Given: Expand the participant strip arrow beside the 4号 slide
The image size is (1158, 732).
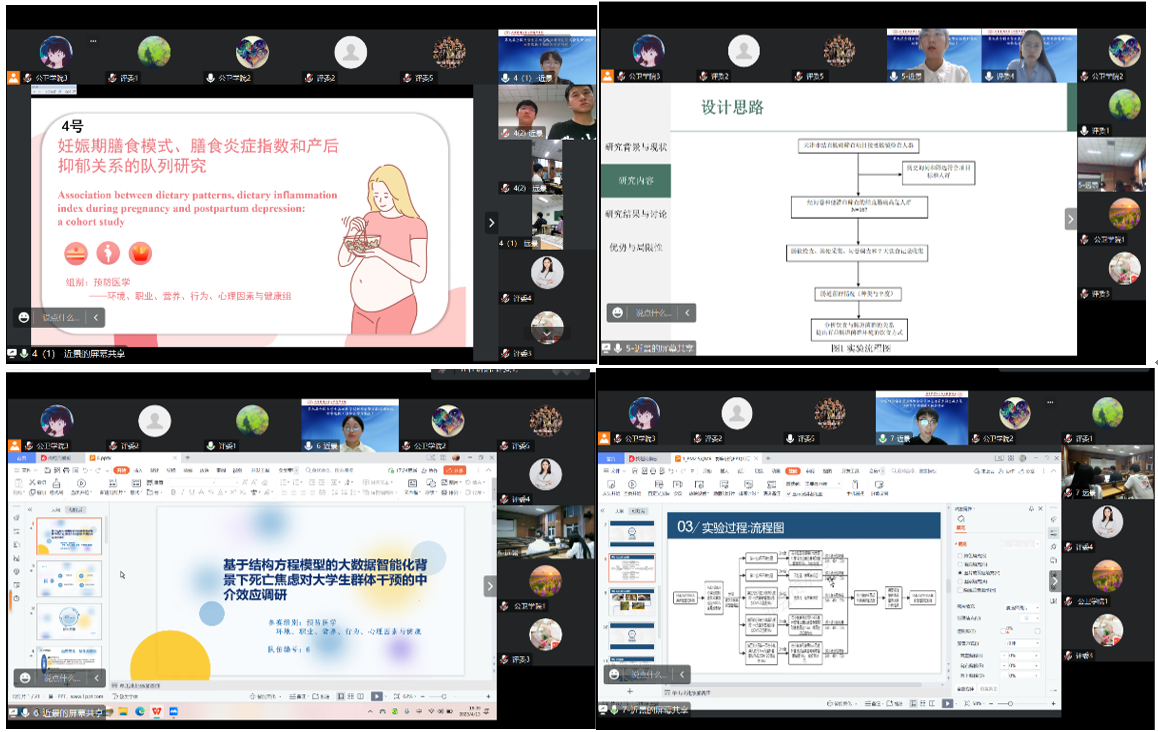Looking at the screenshot, I should point(492,222).
